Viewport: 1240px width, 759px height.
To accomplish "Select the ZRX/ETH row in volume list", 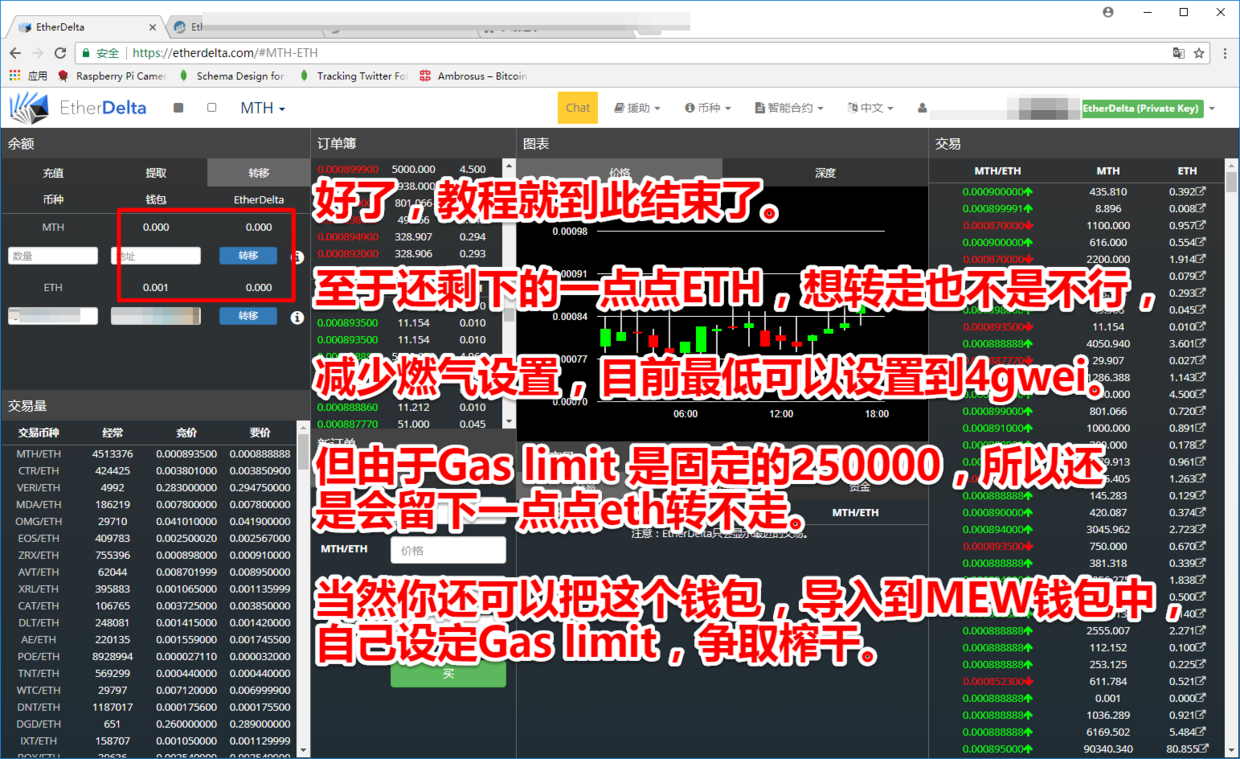I will click(151, 555).
